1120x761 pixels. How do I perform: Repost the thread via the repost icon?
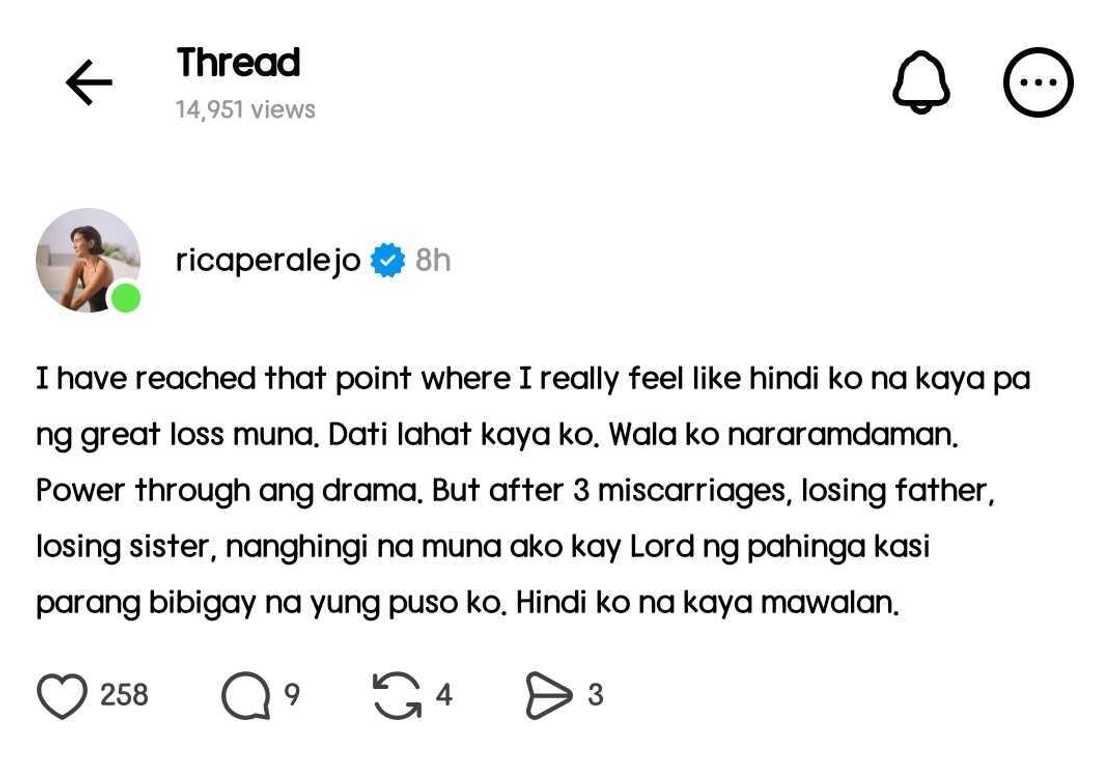pyautogui.click(x=395, y=694)
